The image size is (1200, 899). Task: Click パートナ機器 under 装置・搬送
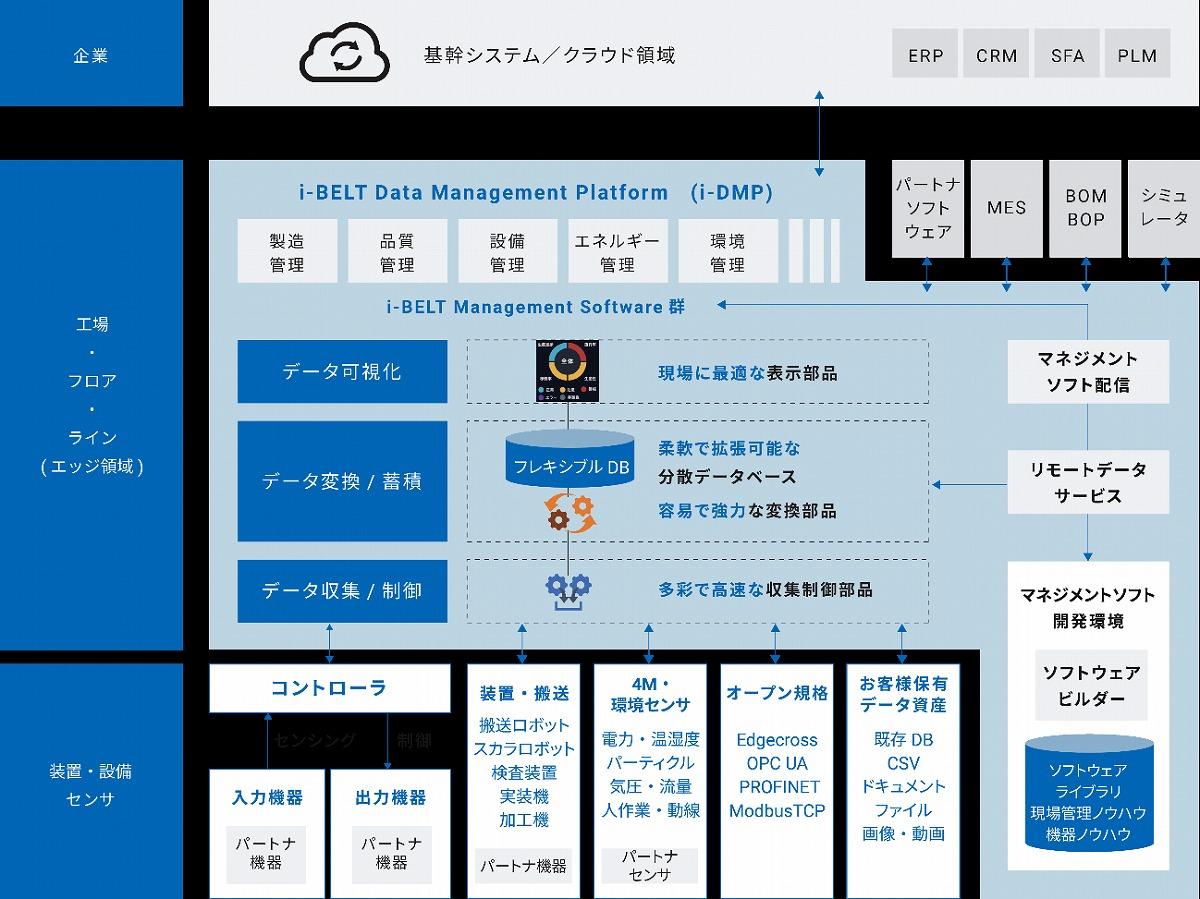click(523, 866)
